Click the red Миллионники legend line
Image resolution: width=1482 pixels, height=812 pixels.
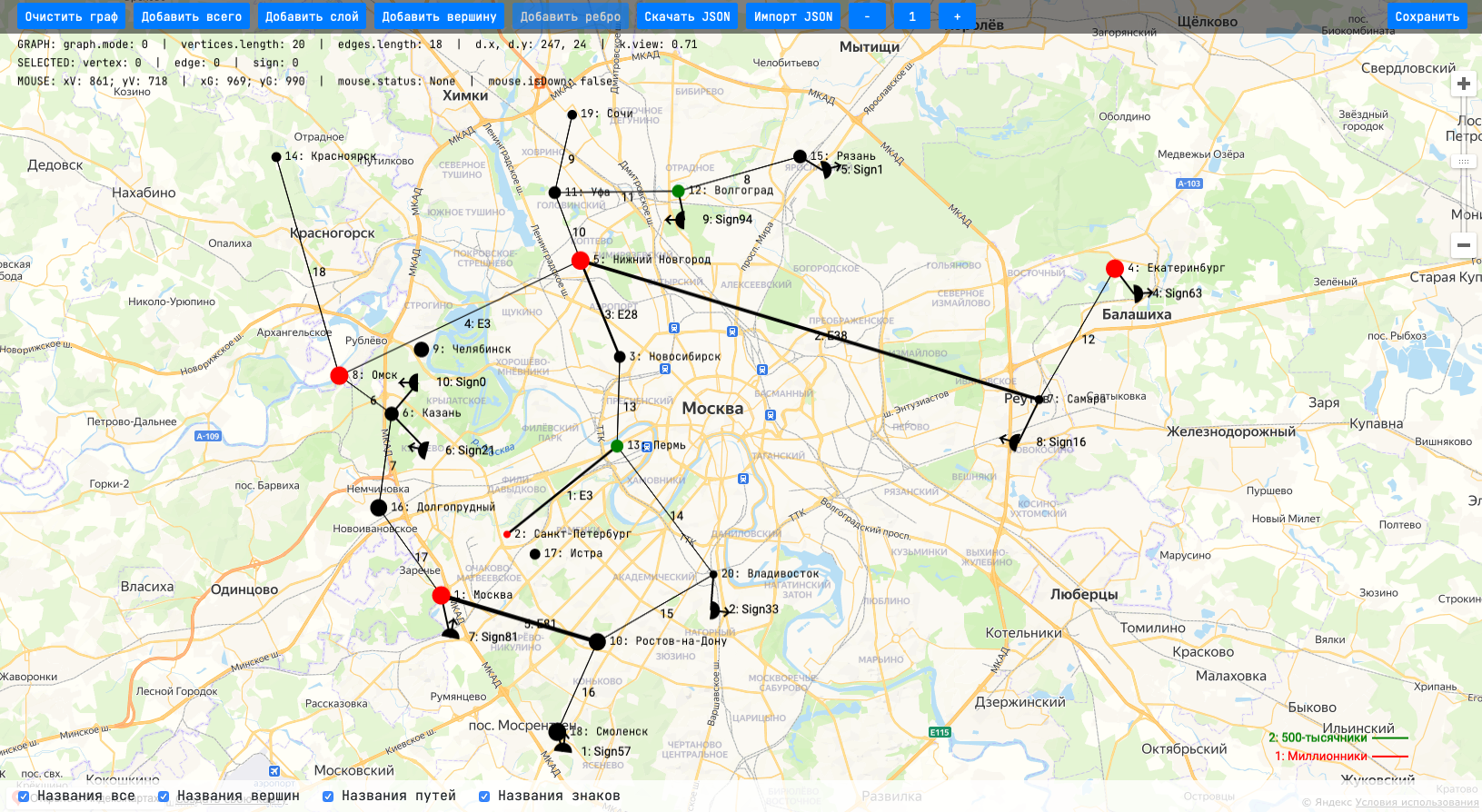click(x=1389, y=756)
